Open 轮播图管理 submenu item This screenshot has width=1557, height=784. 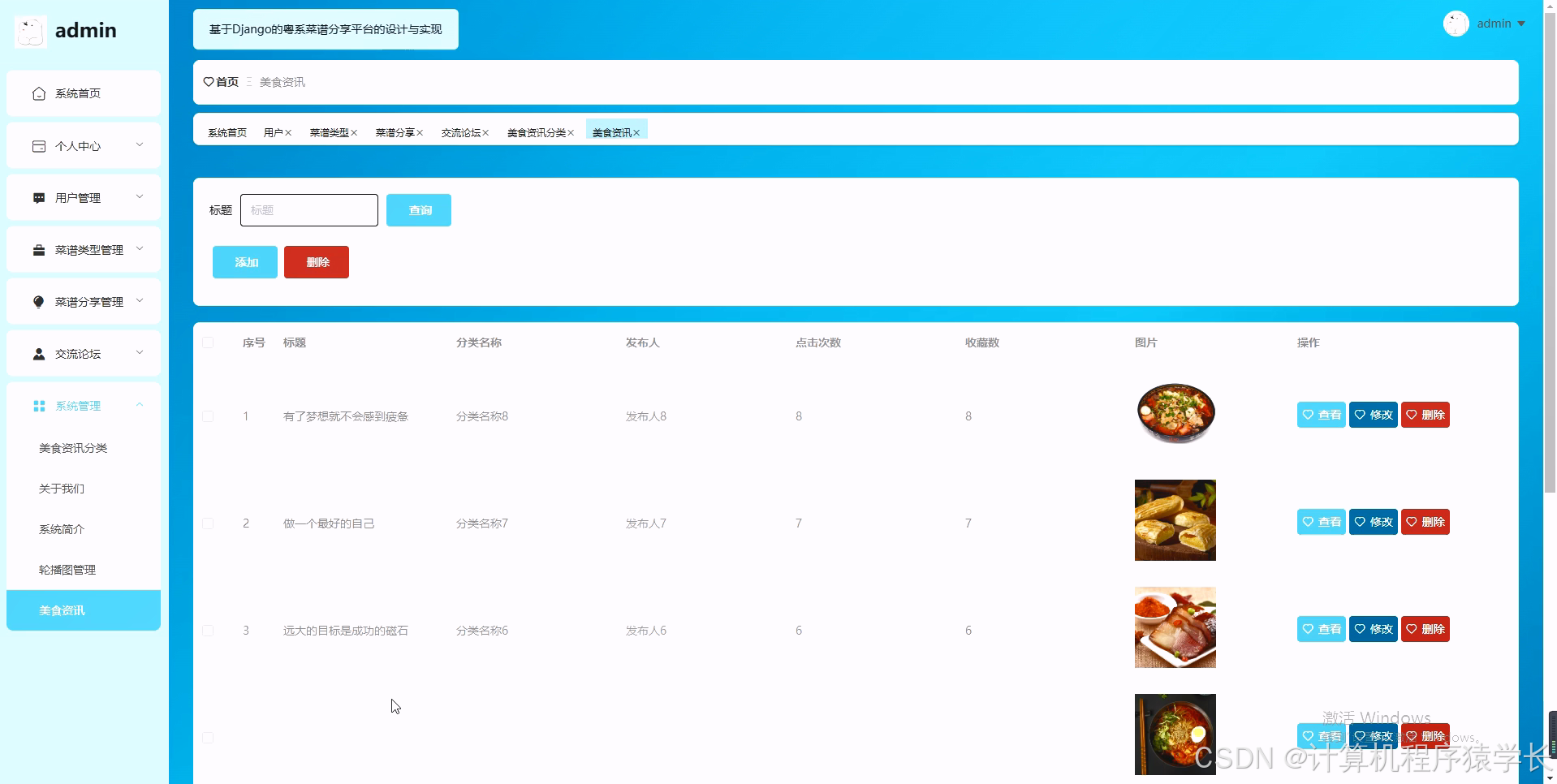coord(84,570)
